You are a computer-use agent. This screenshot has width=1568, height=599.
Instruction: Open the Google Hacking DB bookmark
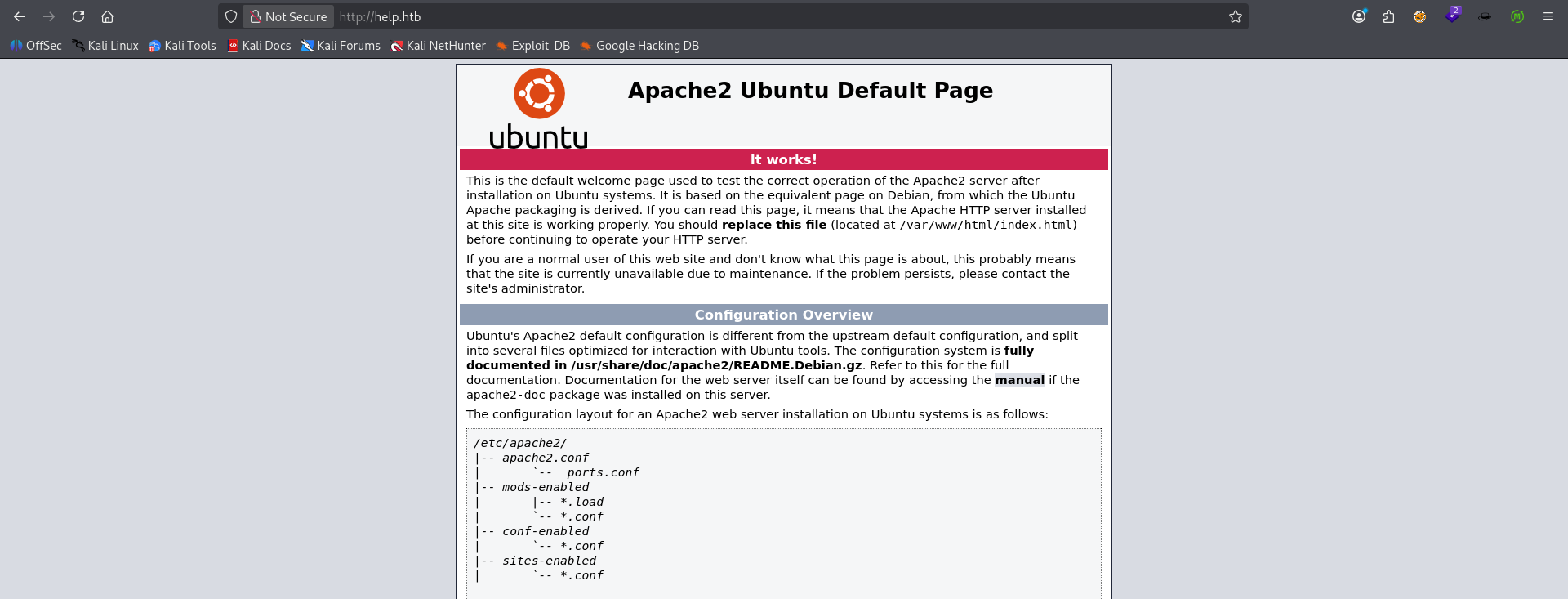coord(639,46)
